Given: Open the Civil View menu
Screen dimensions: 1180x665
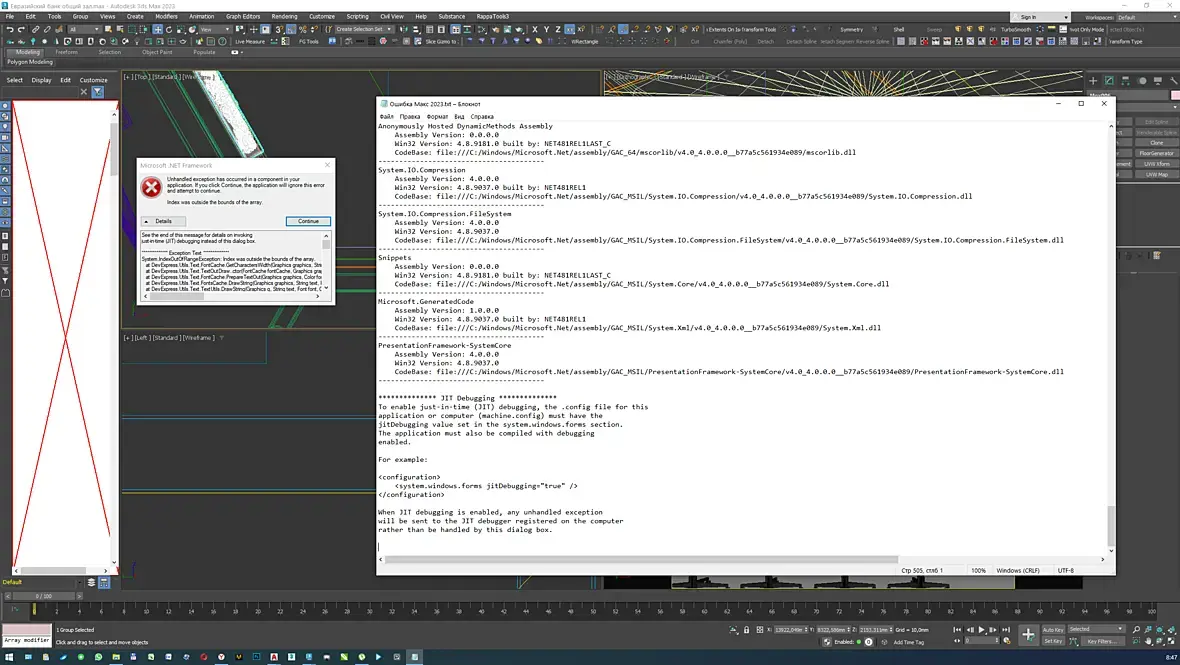Looking at the screenshot, I should point(391,16).
